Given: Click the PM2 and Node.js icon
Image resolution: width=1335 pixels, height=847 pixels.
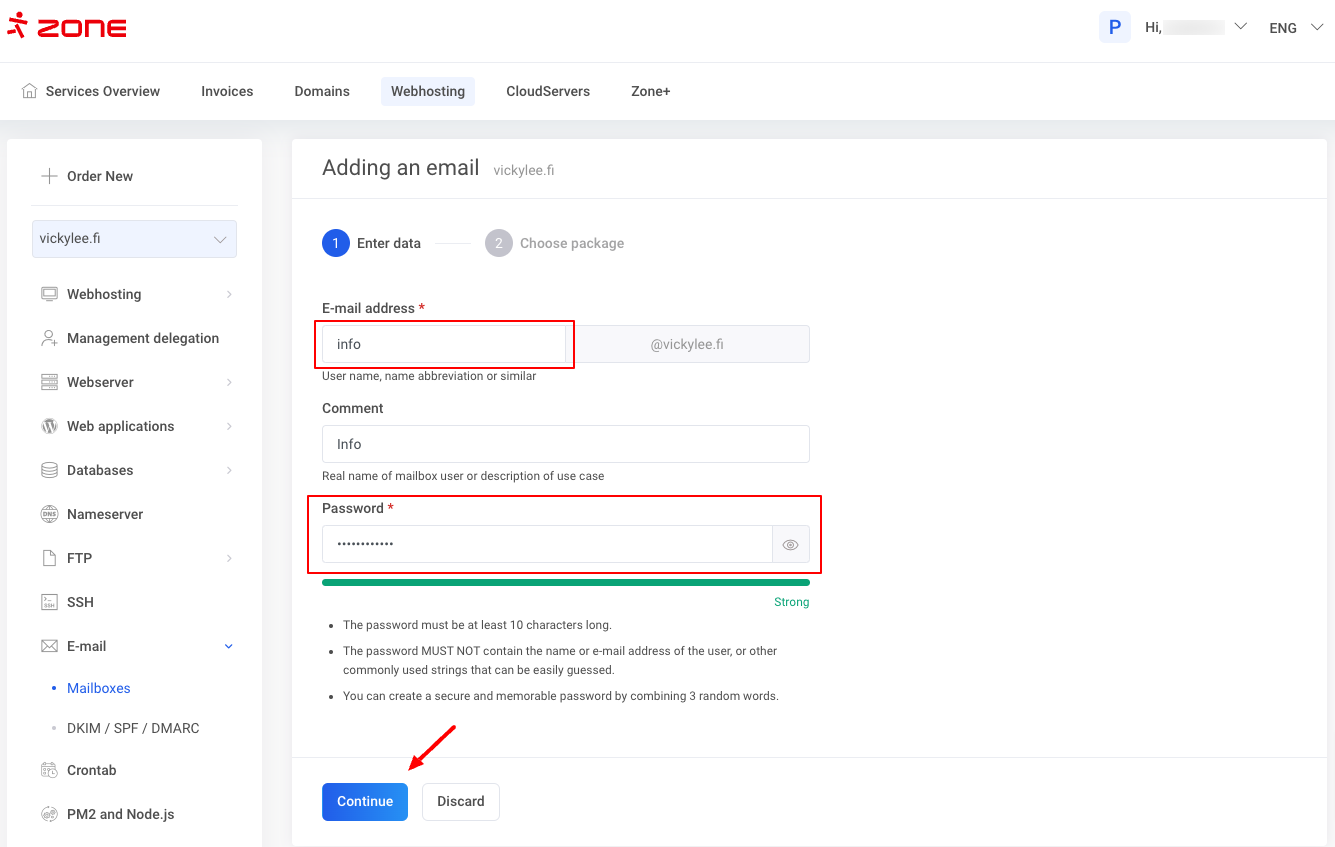Looking at the screenshot, I should click(x=49, y=814).
